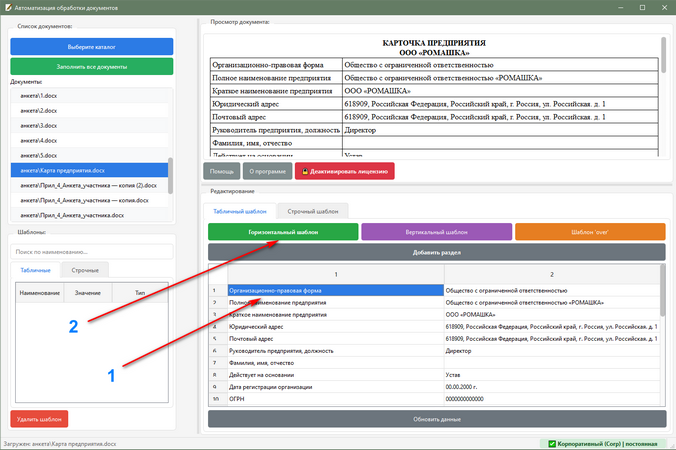Select cell 'Краткое наименование предприятия'
This screenshot has height=450, width=676.
coord(336,315)
